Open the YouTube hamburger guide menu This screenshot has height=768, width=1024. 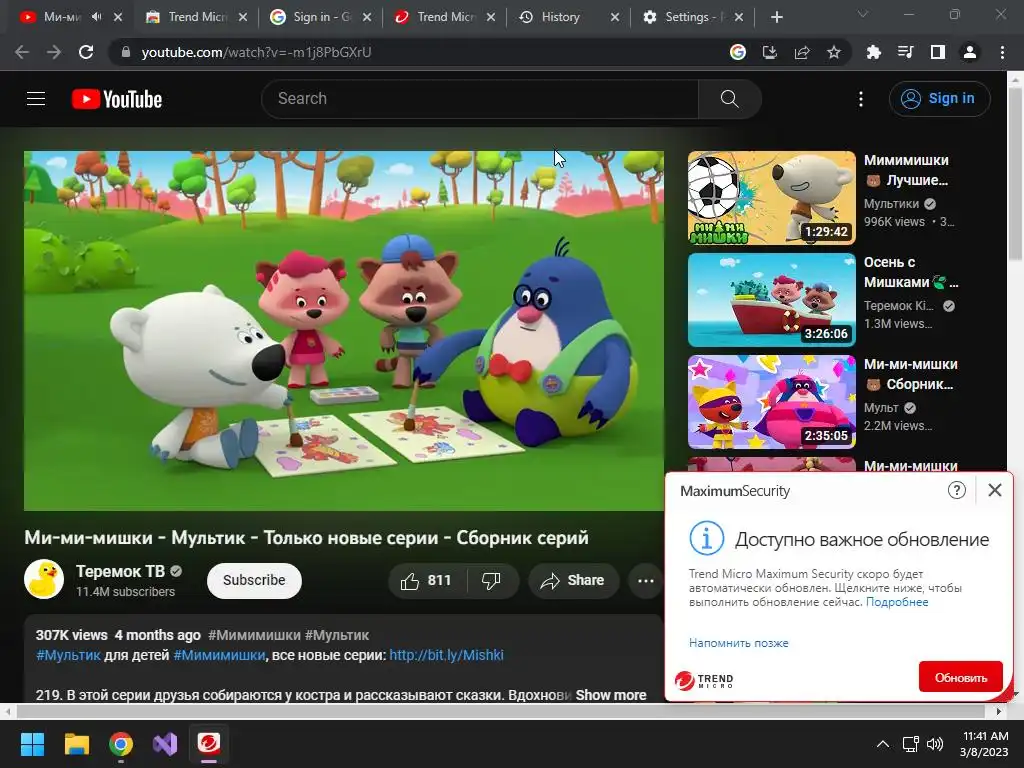pyautogui.click(x=36, y=99)
